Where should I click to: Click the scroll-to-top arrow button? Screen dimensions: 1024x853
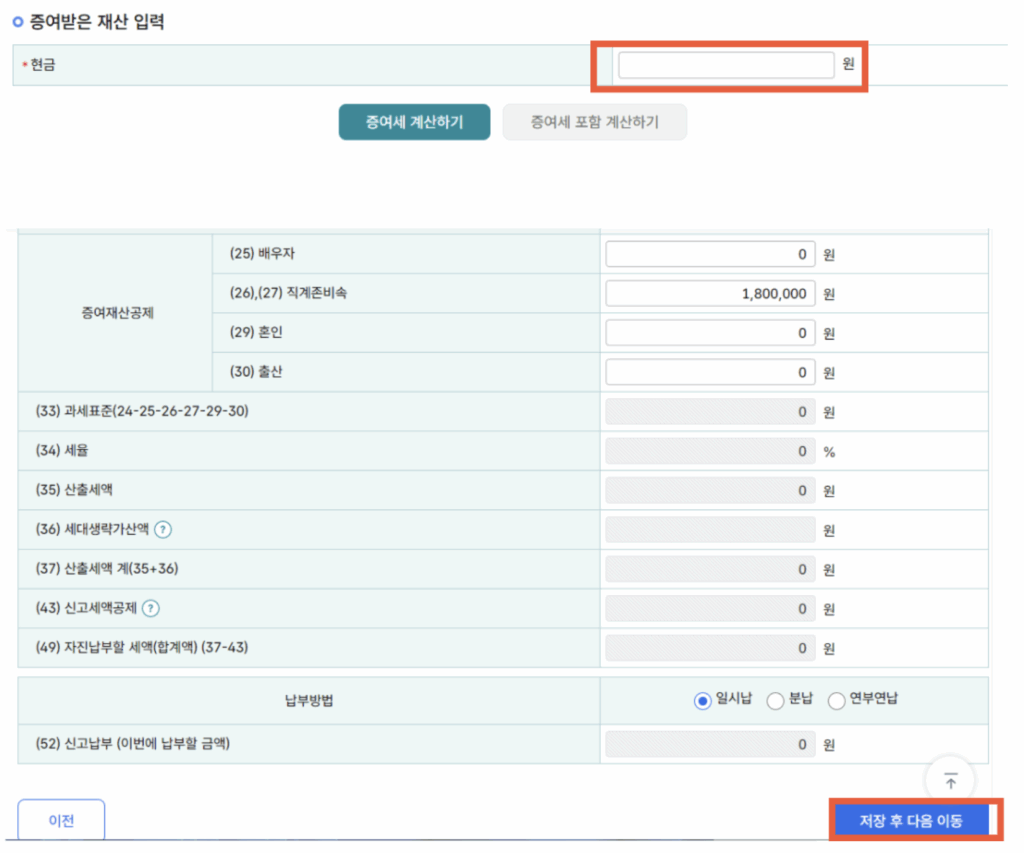(950, 781)
